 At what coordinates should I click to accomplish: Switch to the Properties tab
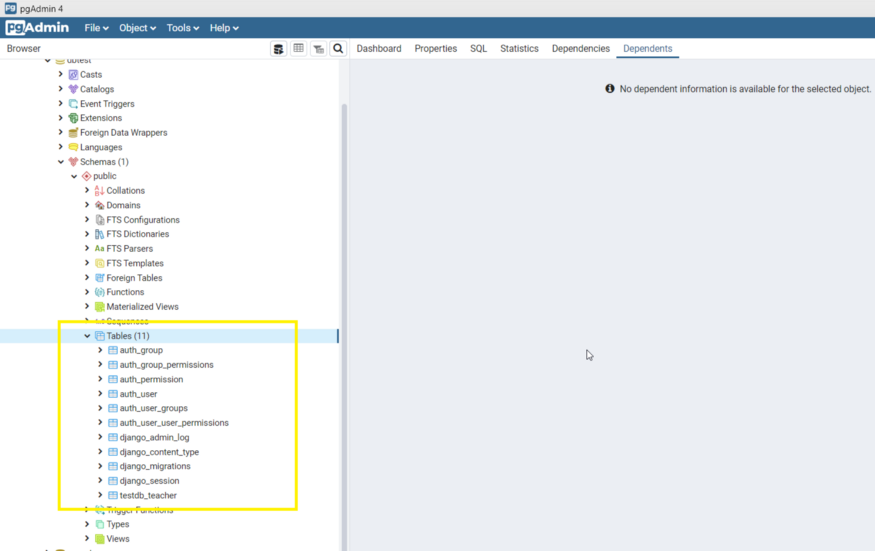(x=436, y=49)
